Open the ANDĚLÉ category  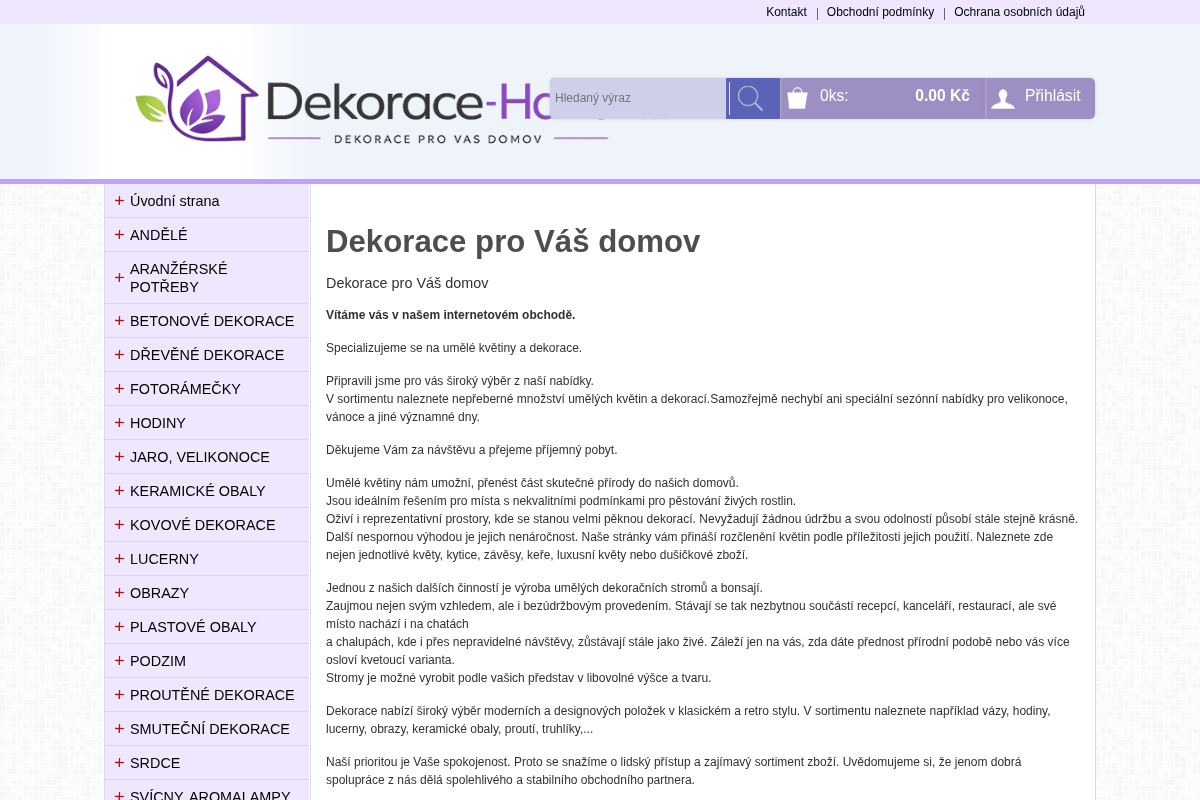coord(207,235)
